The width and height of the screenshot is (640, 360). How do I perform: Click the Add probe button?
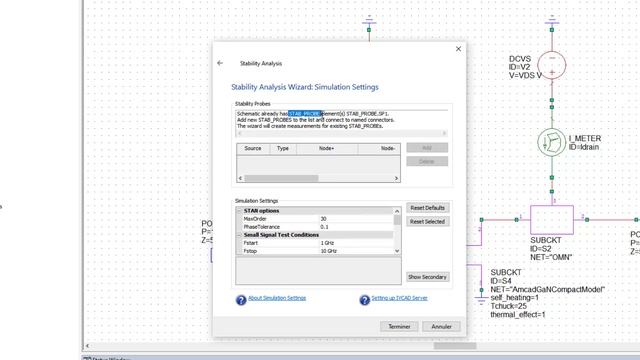pos(427,147)
